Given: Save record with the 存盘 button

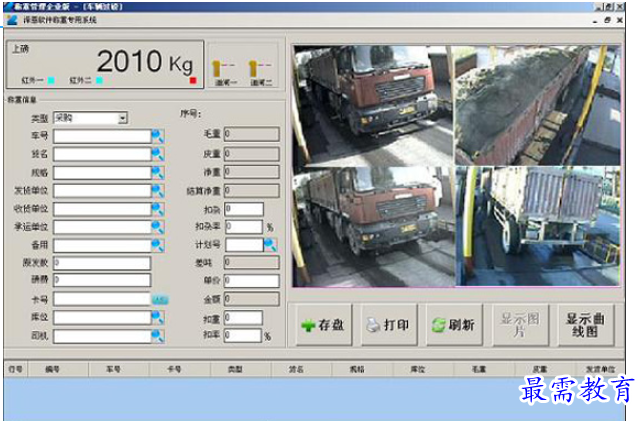Looking at the screenshot, I should pos(324,325).
